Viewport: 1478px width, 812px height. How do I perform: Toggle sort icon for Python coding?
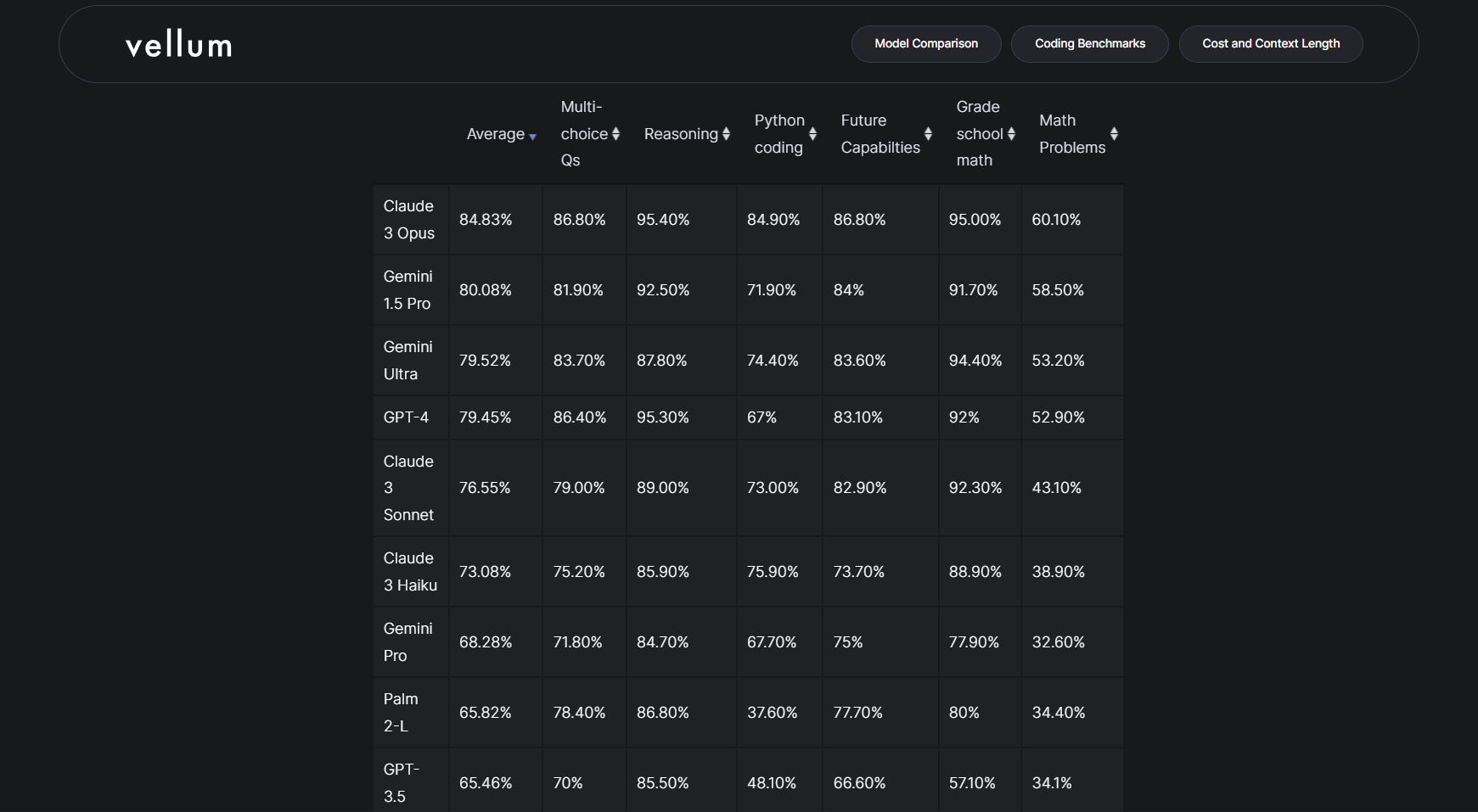click(812, 134)
